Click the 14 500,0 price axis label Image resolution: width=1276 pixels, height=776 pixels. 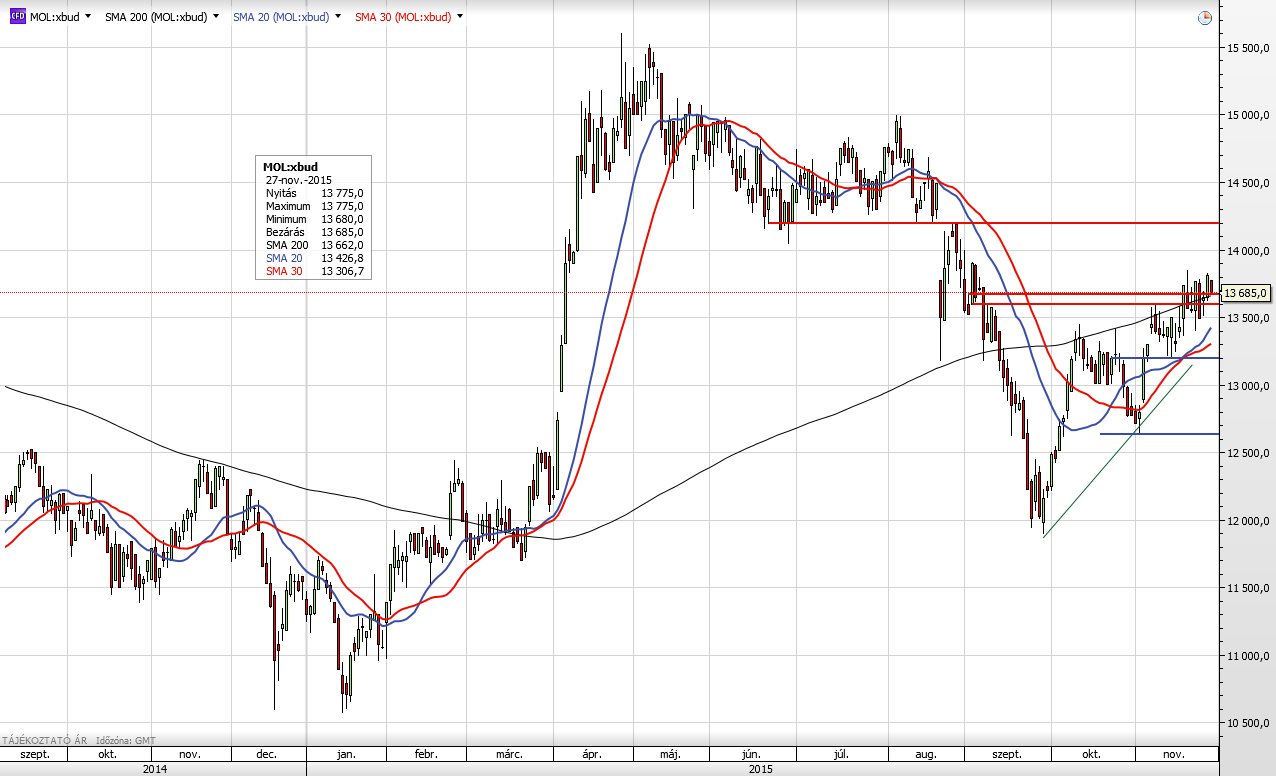point(1248,183)
